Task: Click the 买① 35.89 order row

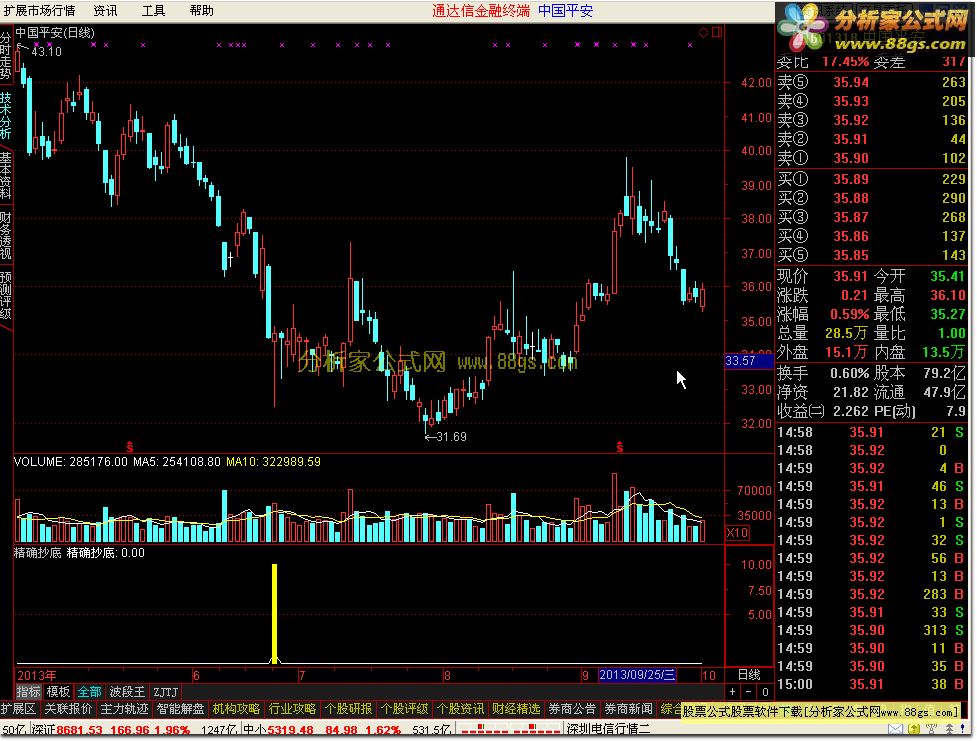Action: tap(871, 179)
